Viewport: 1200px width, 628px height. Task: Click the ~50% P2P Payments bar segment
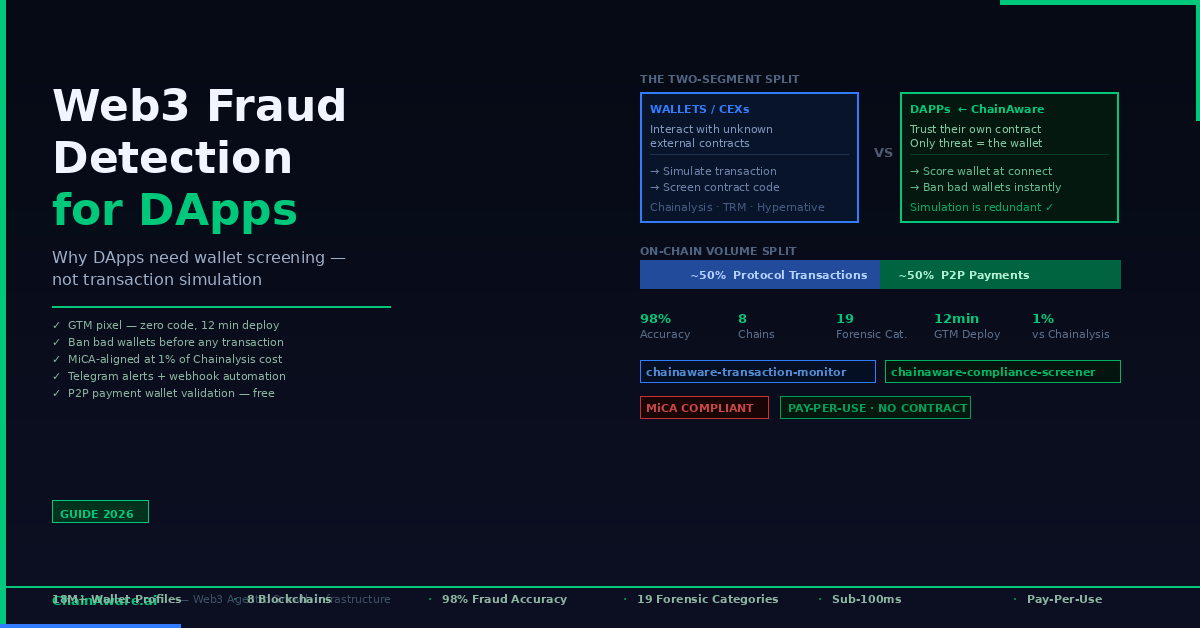click(x=1000, y=275)
